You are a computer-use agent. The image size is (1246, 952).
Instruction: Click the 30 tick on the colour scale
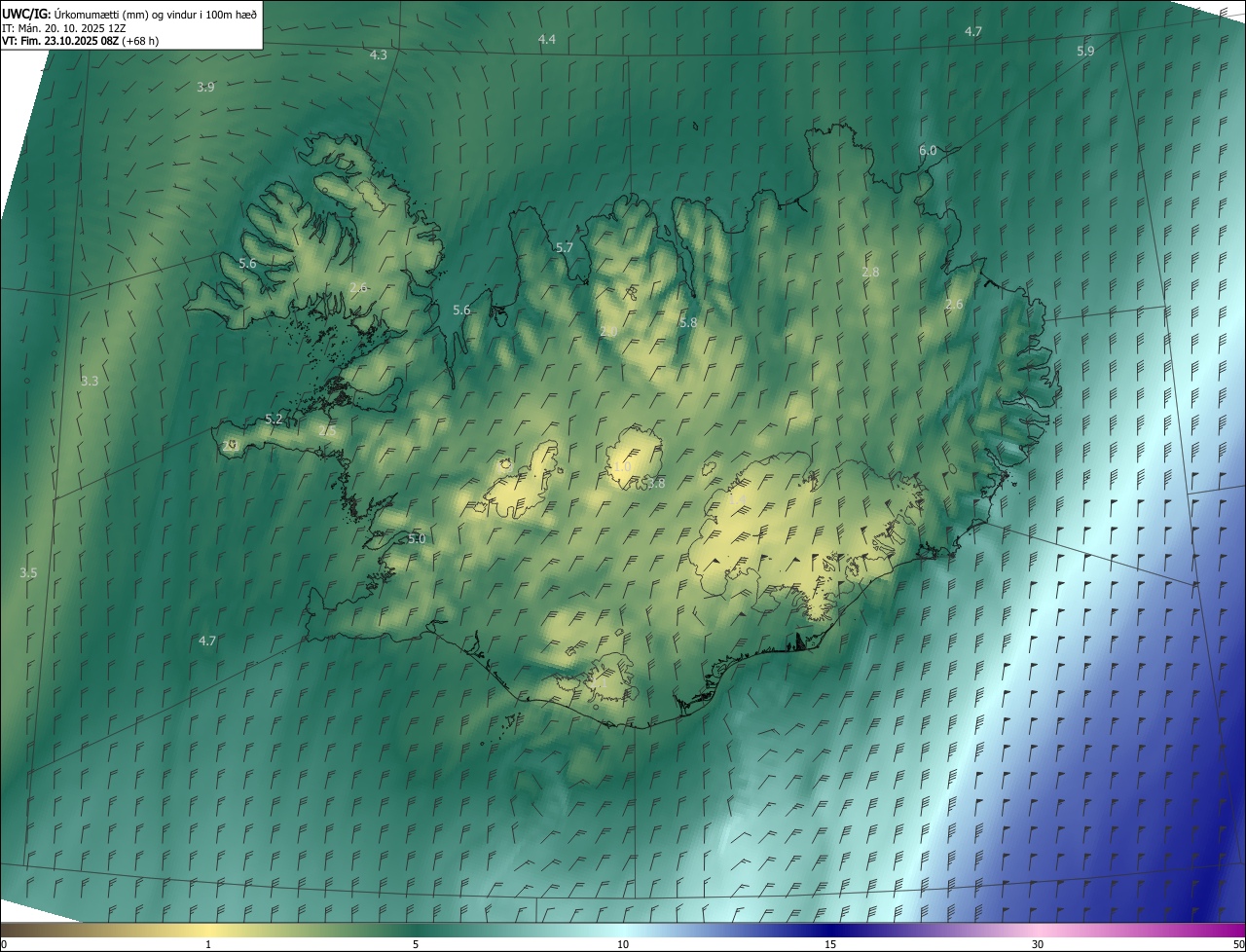coord(1038,944)
